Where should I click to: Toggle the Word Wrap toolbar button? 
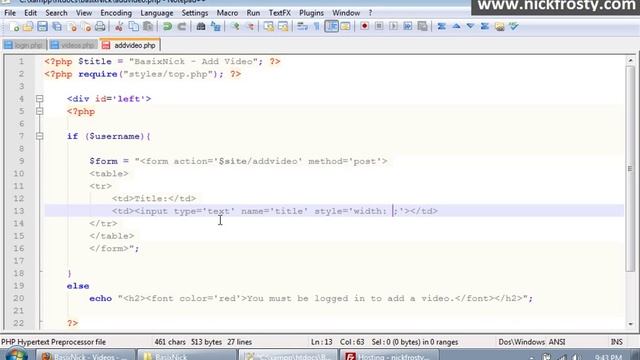[x=302, y=27]
